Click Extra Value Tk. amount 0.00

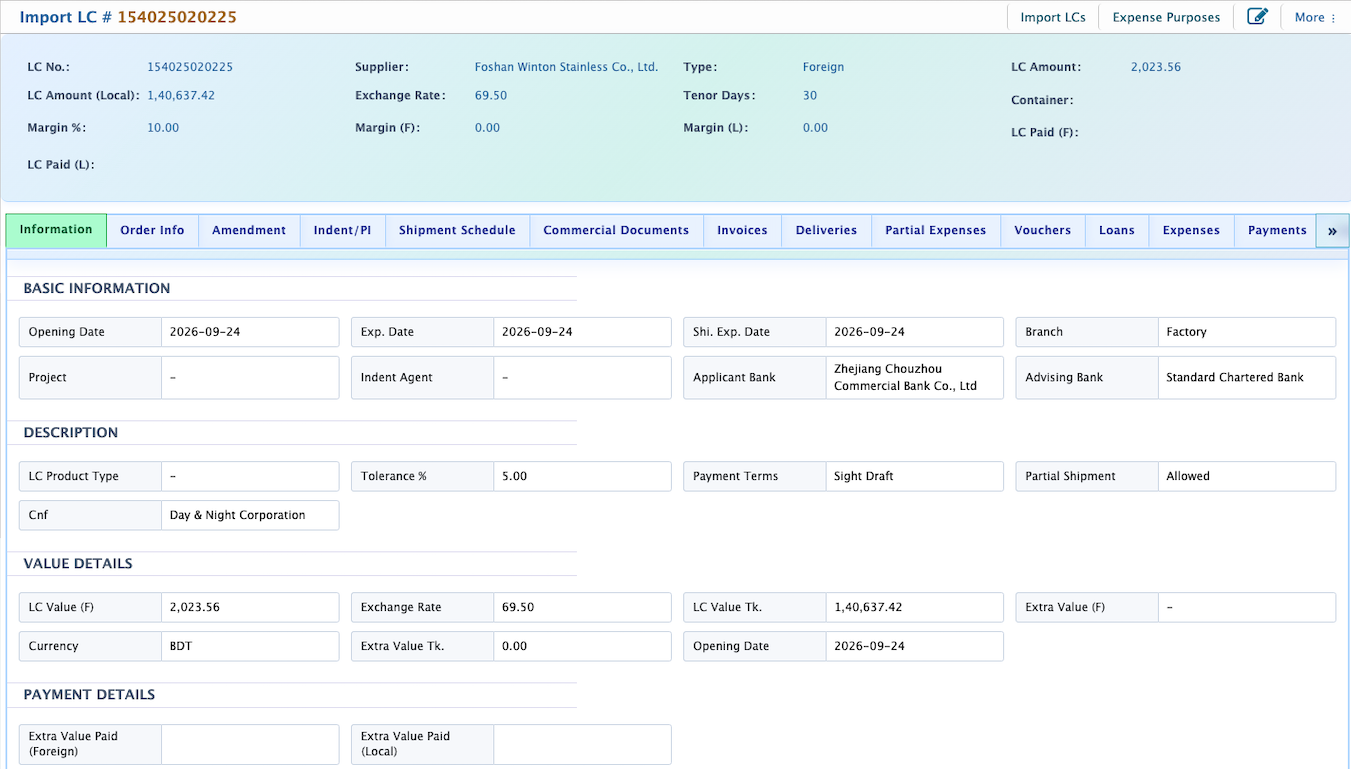coord(582,646)
